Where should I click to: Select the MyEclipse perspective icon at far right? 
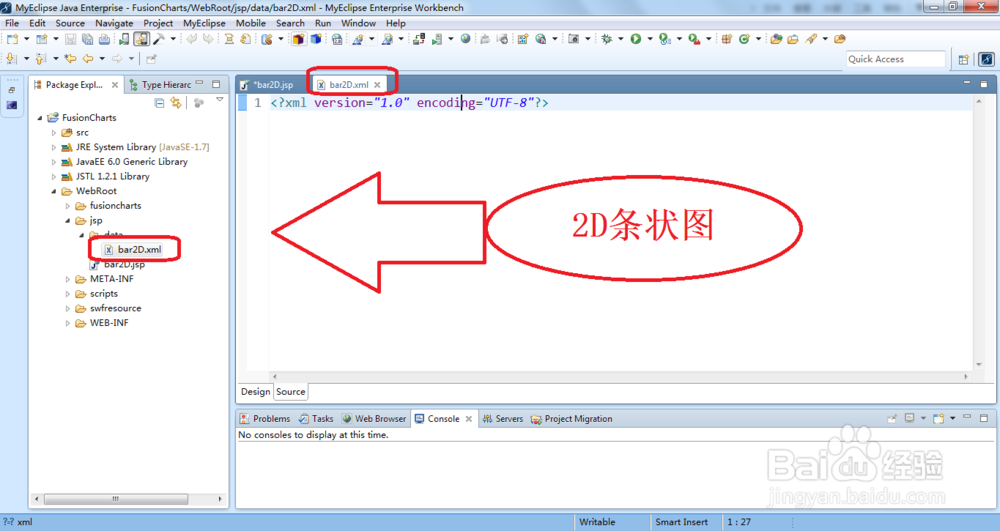[987, 59]
